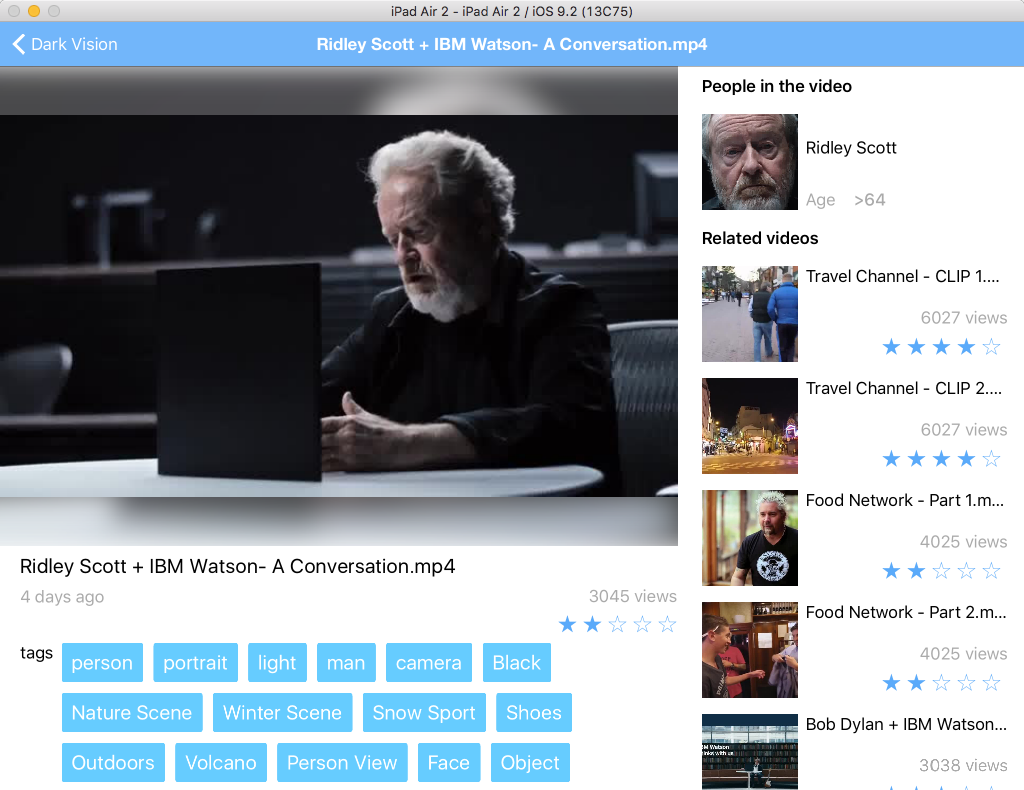Rate main video four stars

point(643,625)
